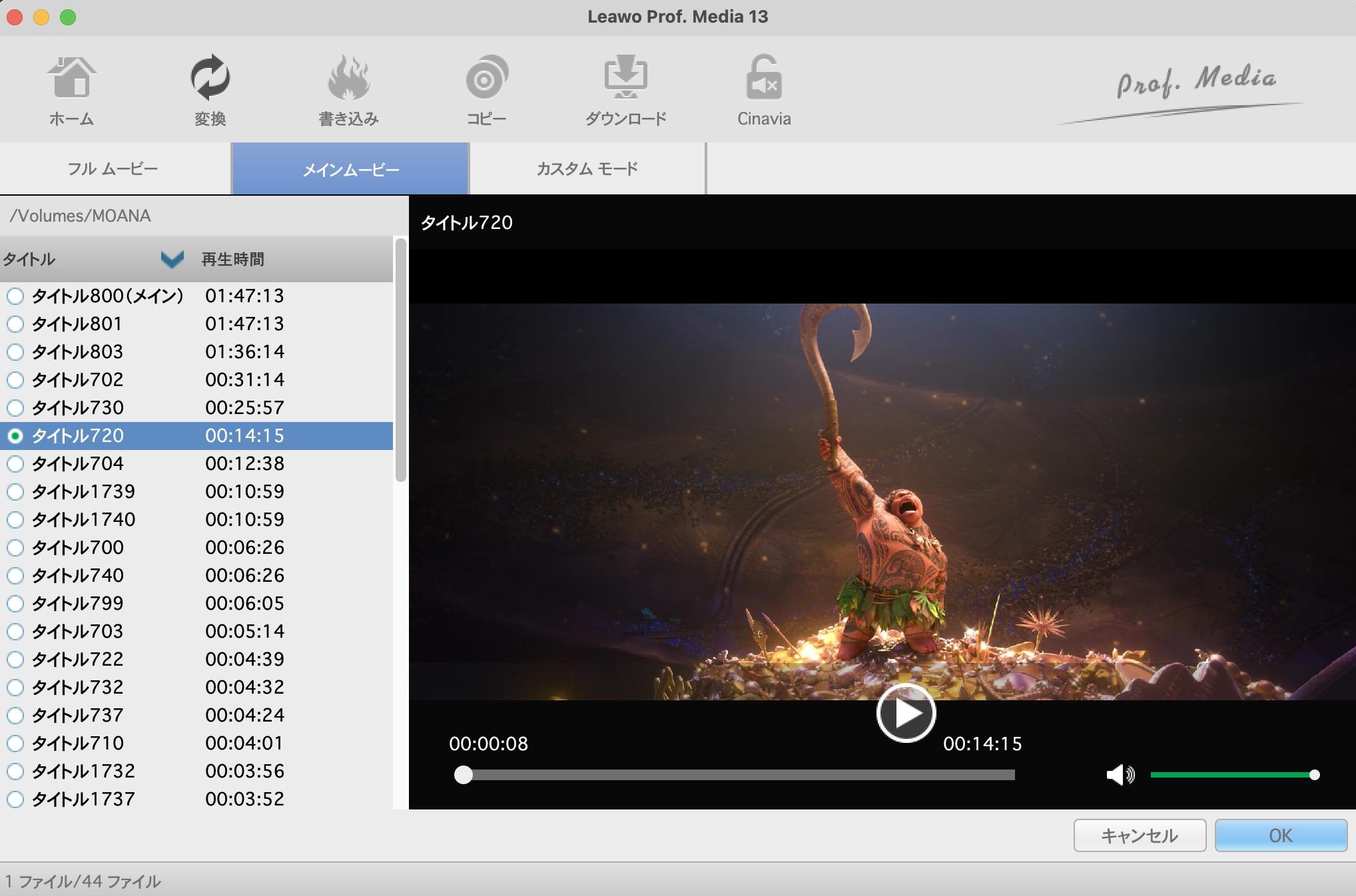
Task: Select radio button for タイトル1740
Action: pos(15,519)
